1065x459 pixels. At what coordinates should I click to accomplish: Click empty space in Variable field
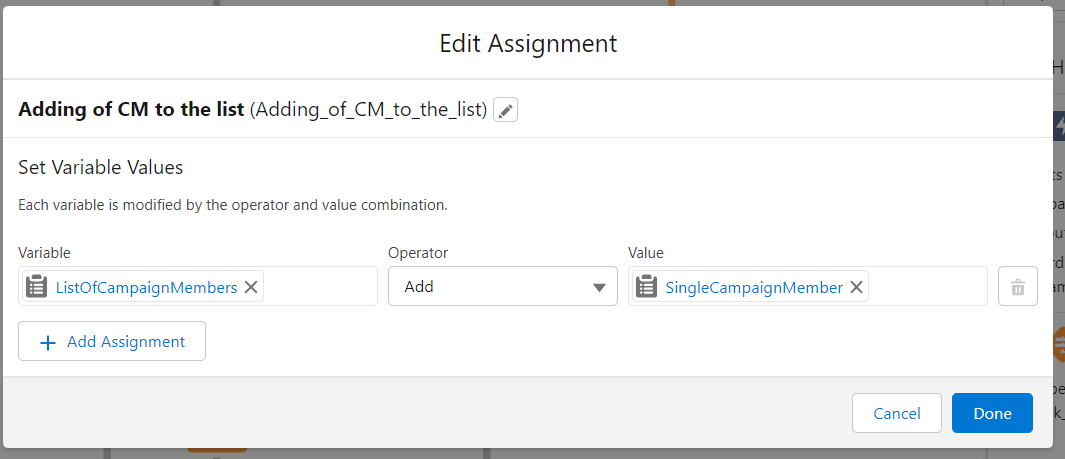click(x=320, y=287)
